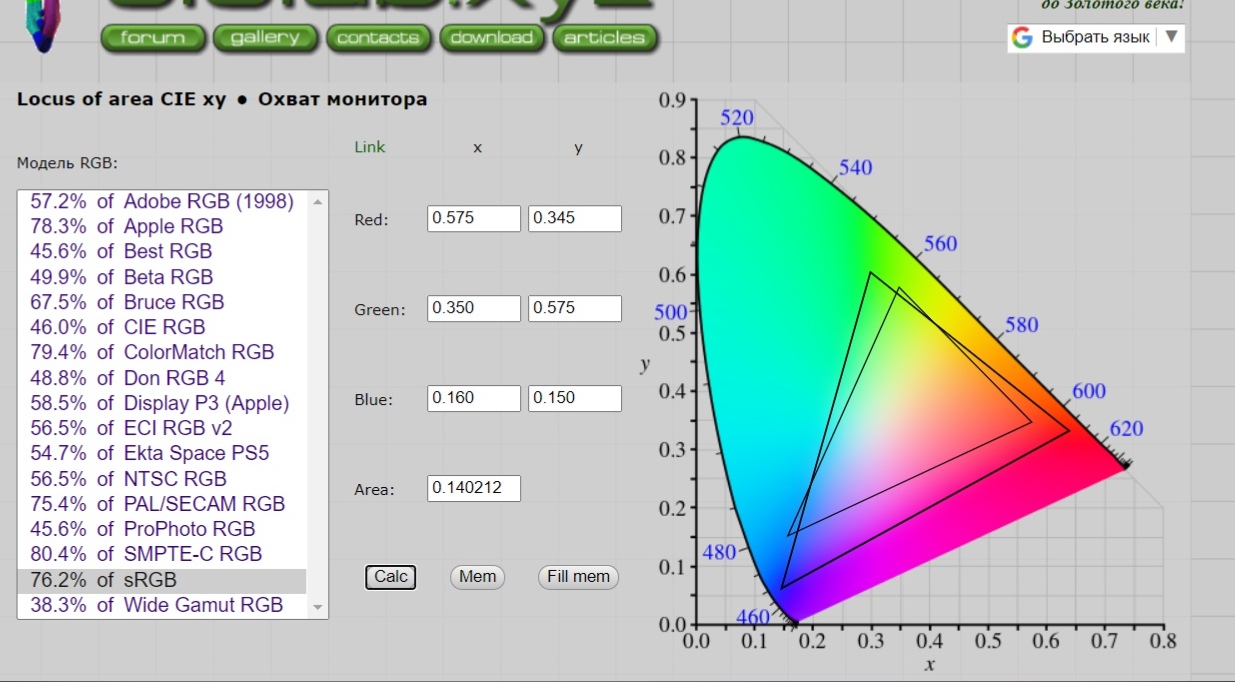Select PAL/SECAM RGB in the model list

[162, 504]
